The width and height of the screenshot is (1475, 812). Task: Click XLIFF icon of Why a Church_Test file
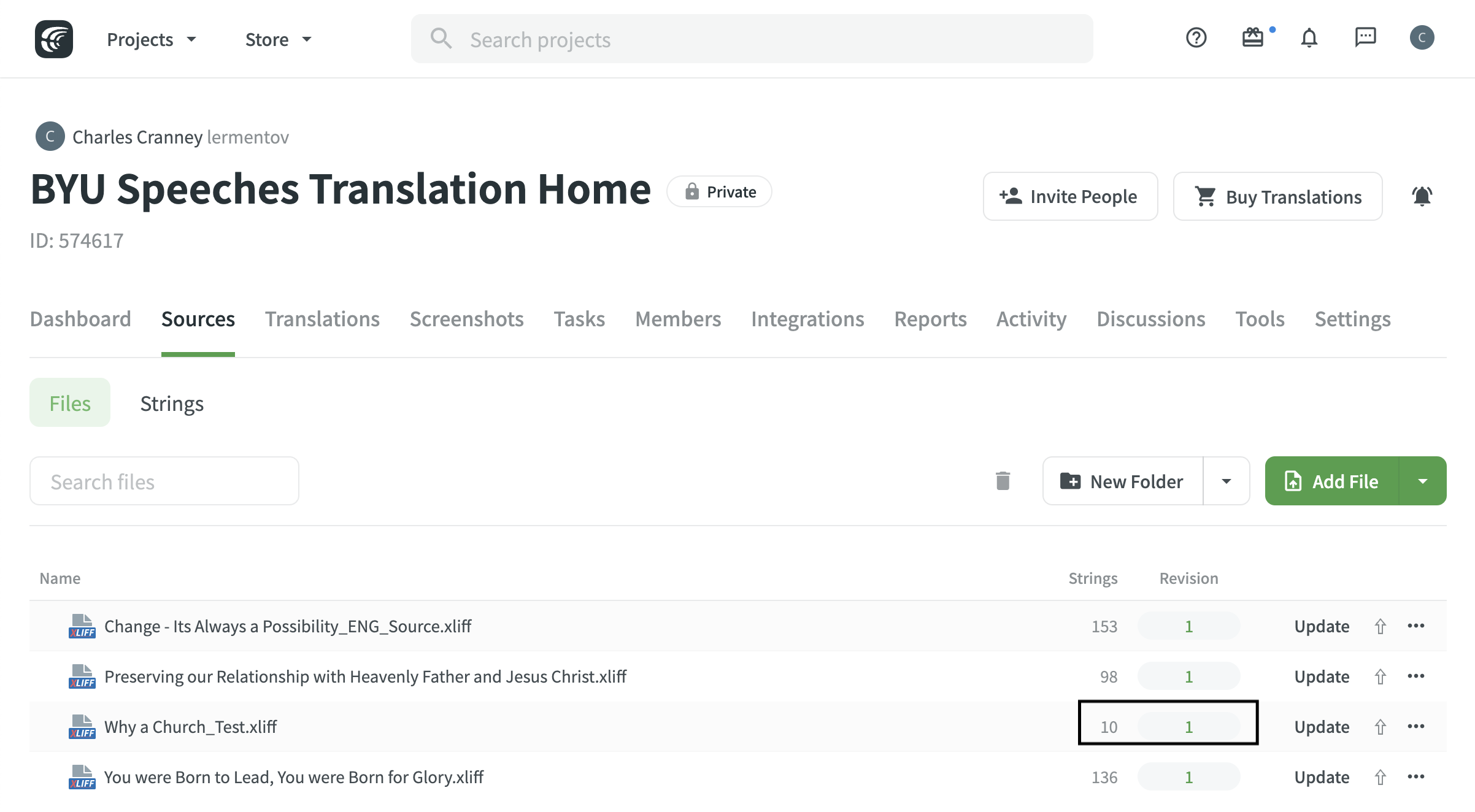click(x=82, y=727)
